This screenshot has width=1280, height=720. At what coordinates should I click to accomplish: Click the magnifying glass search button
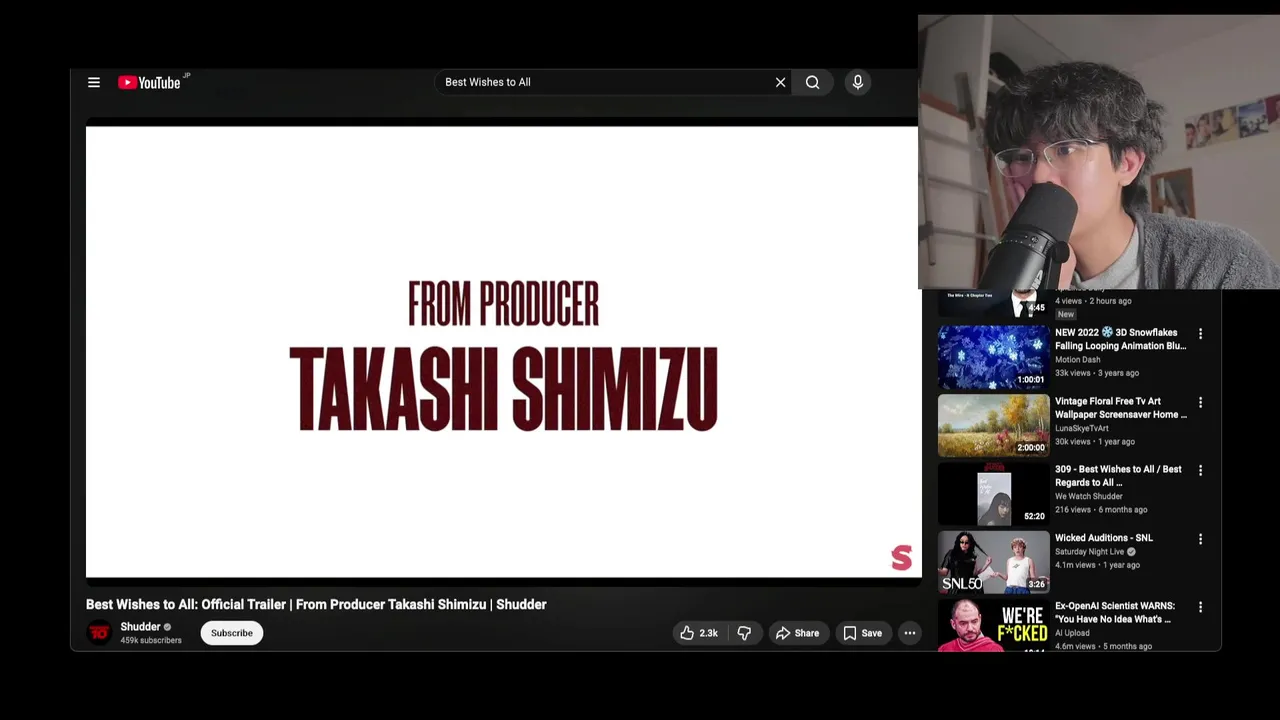[813, 83]
